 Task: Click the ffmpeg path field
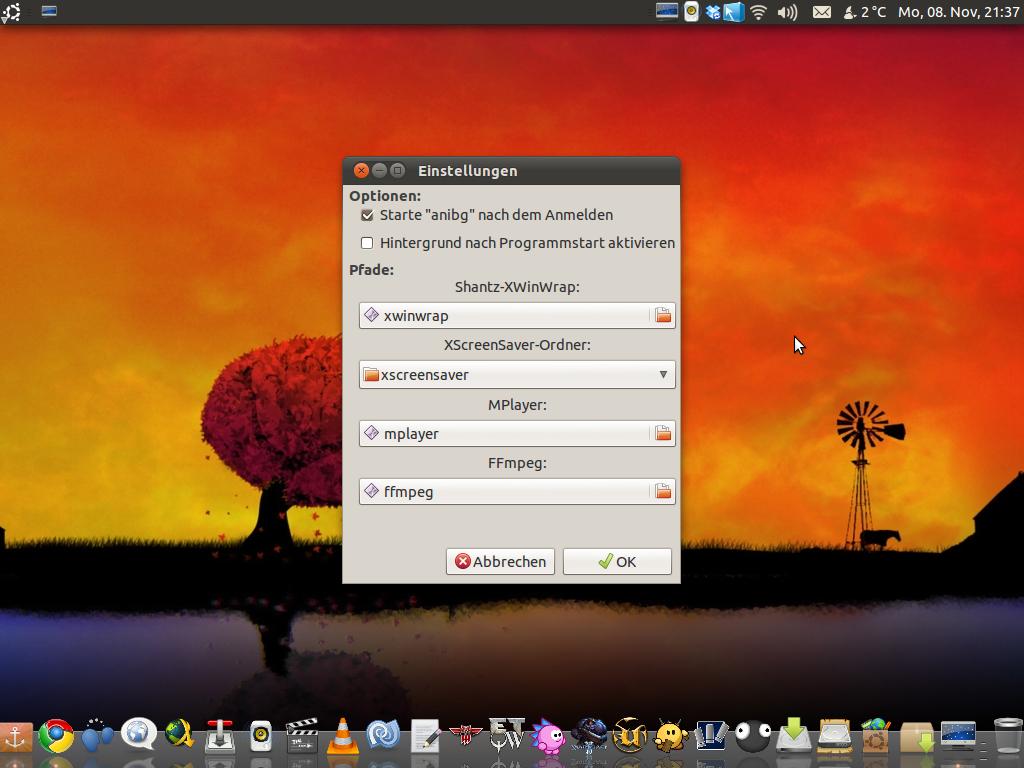(x=504, y=492)
